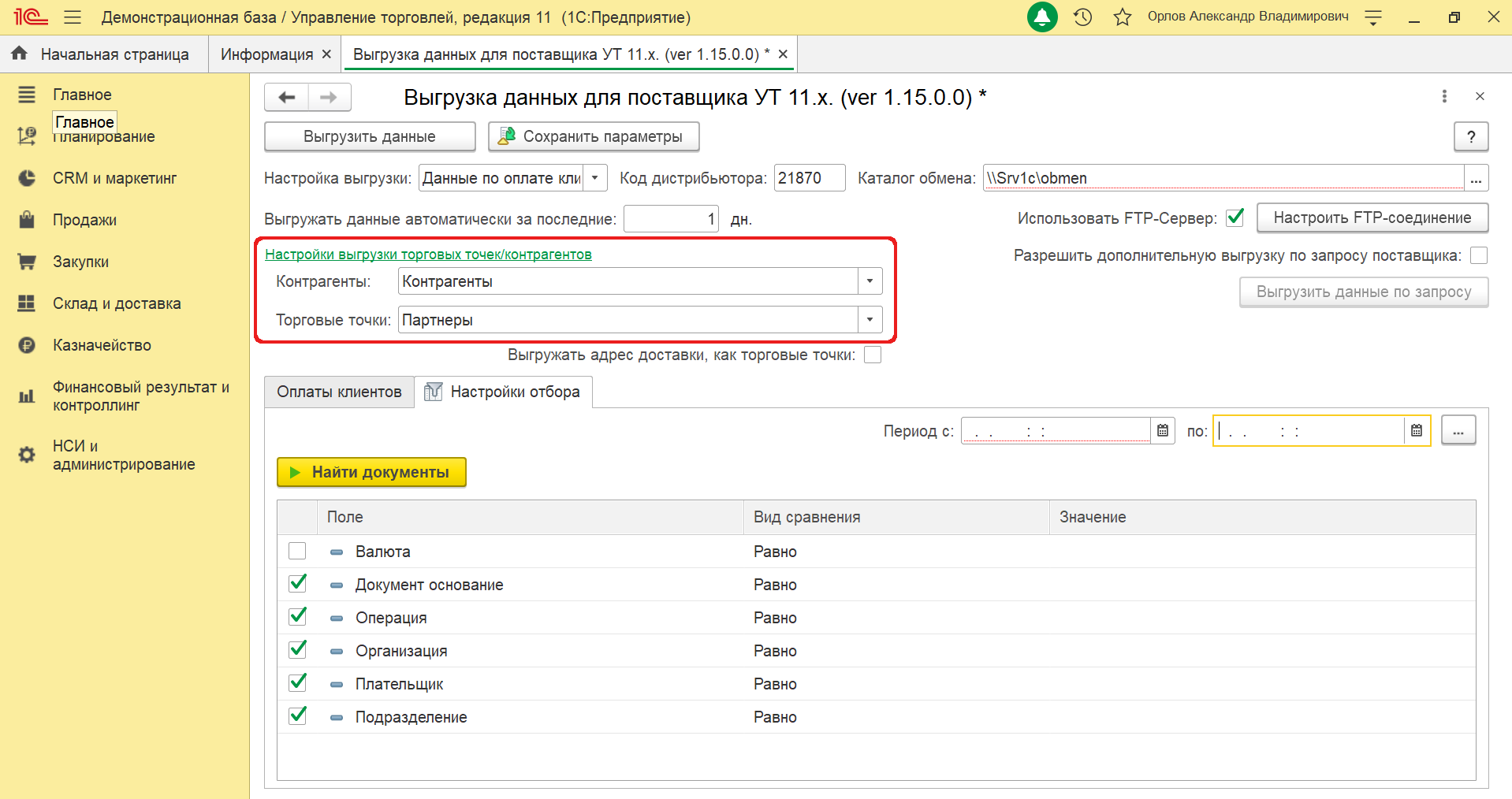The image size is (1512, 799).
Task: Open history clock icon
Action: pyautogui.click(x=1083, y=17)
